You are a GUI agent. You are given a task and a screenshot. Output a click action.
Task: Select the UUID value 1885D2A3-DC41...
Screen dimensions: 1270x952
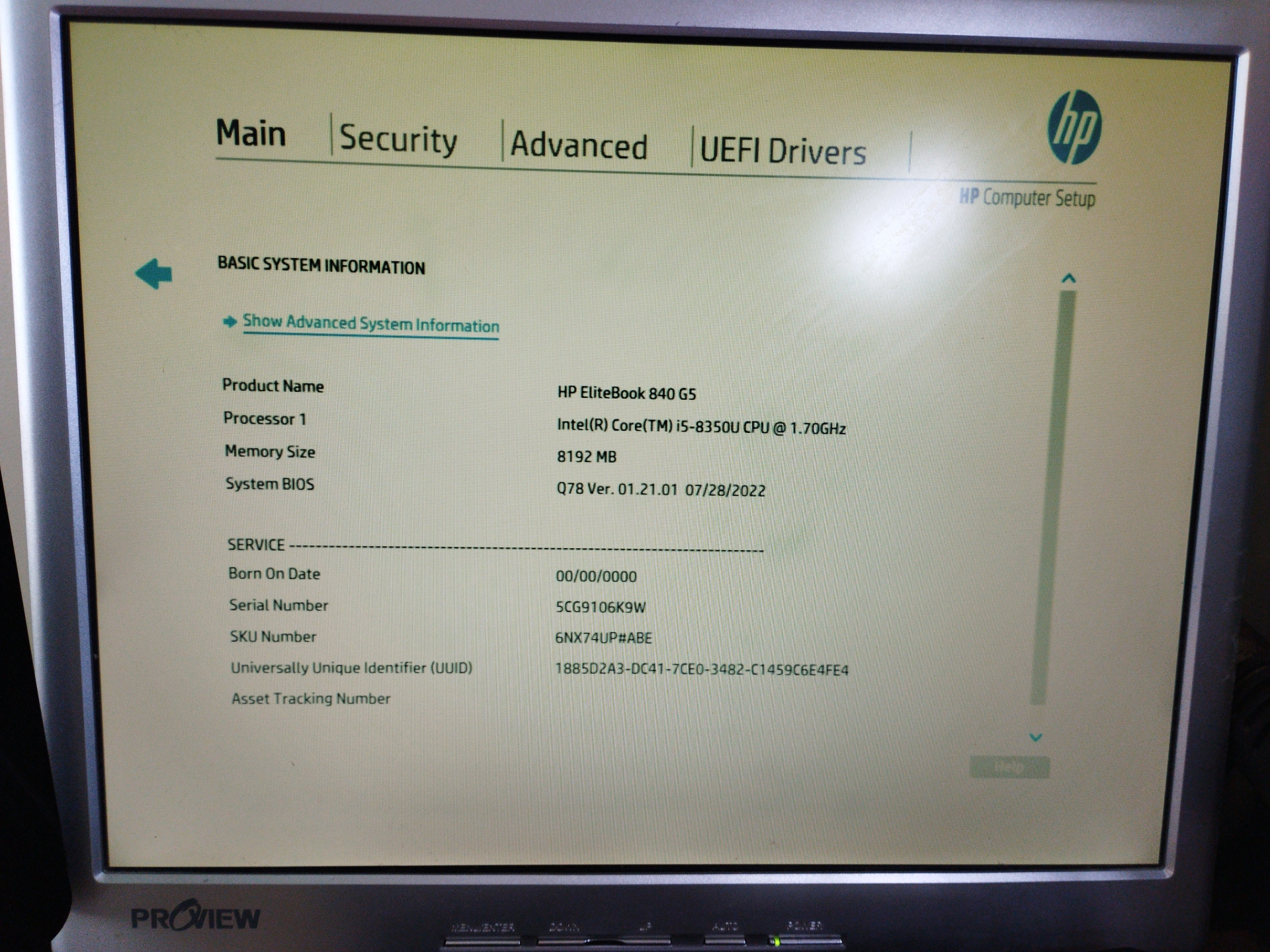(701, 670)
